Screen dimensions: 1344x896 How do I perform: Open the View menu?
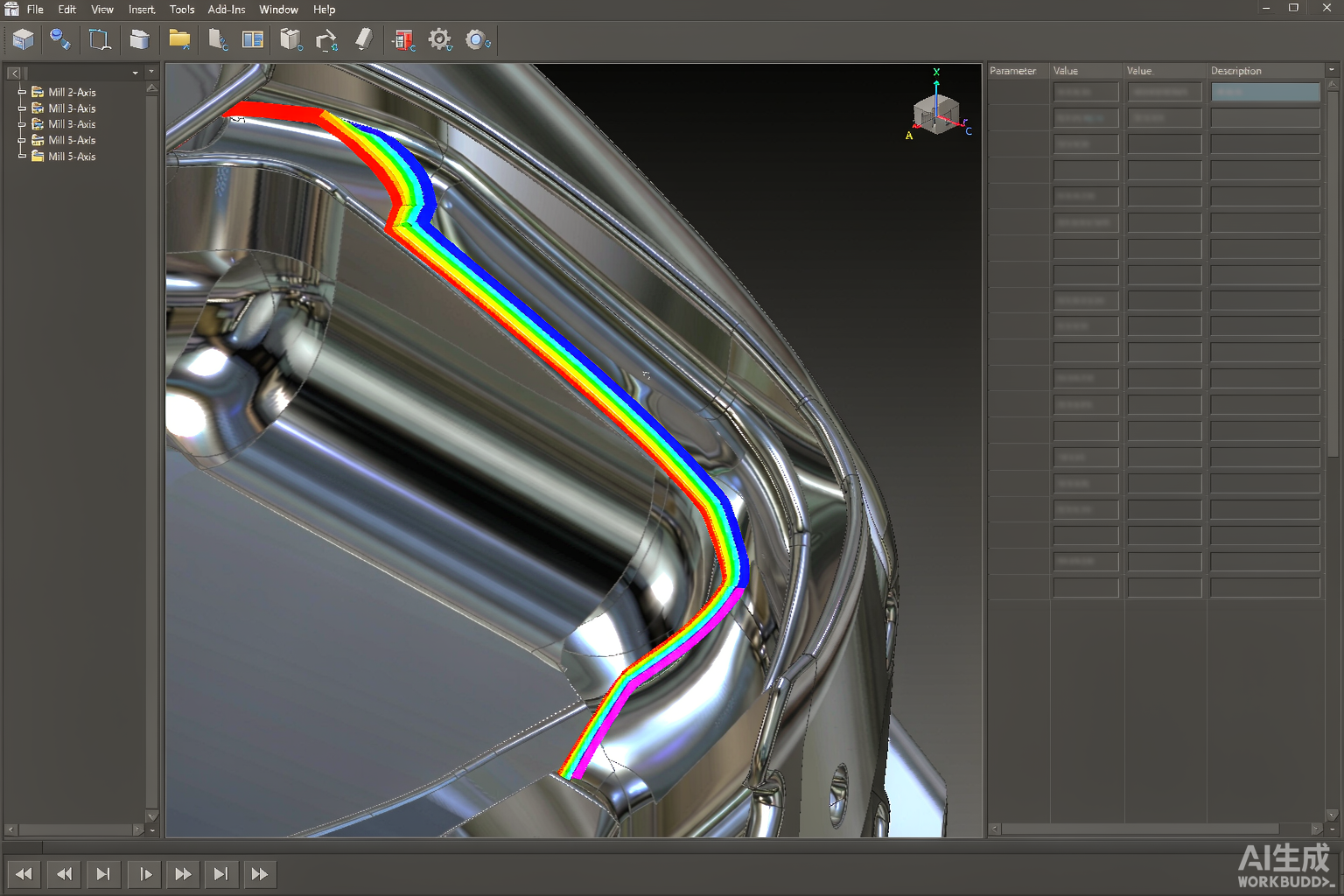tap(102, 10)
